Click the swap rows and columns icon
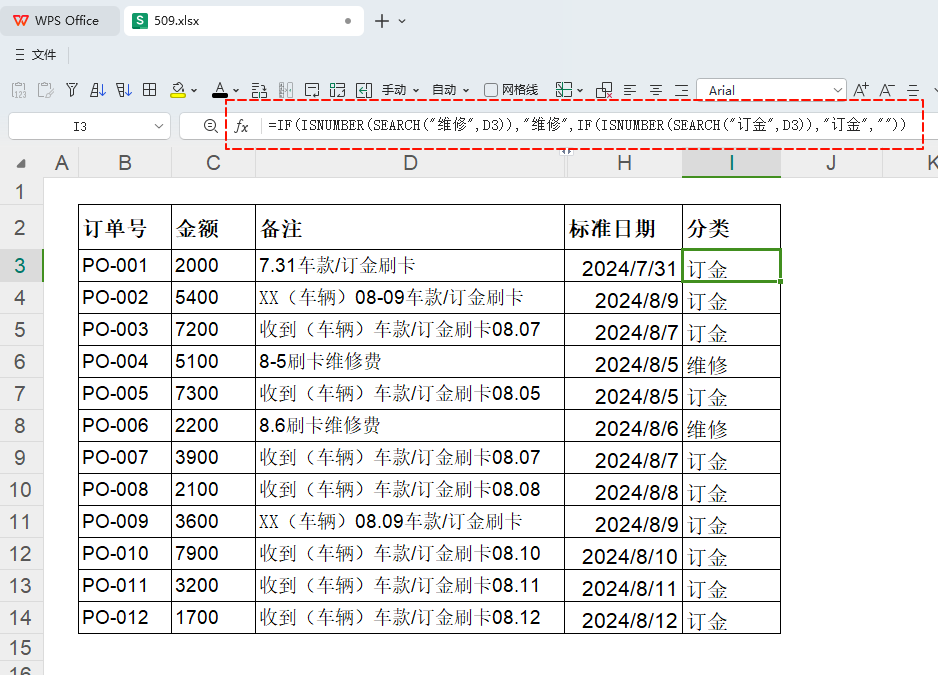Image resolution: width=938 pixels, height=675 pixels. click(x=259, y=90)
